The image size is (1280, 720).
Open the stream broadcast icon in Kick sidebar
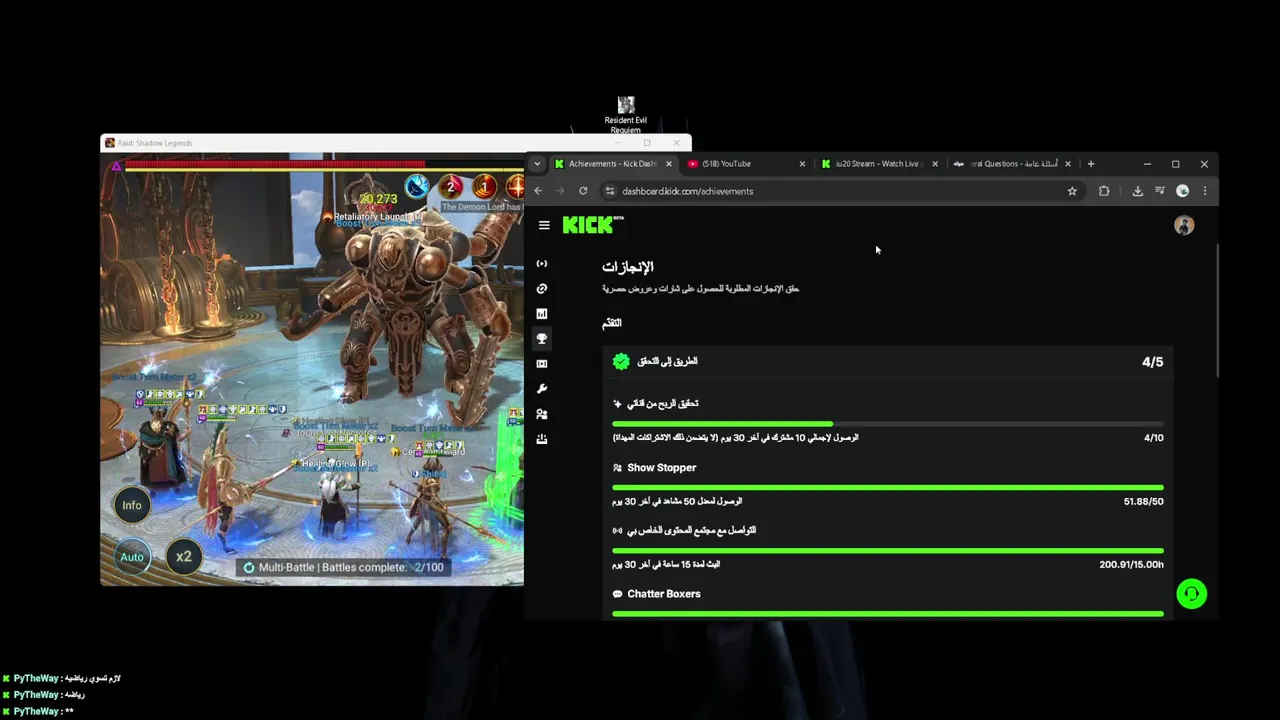(542, 264)
